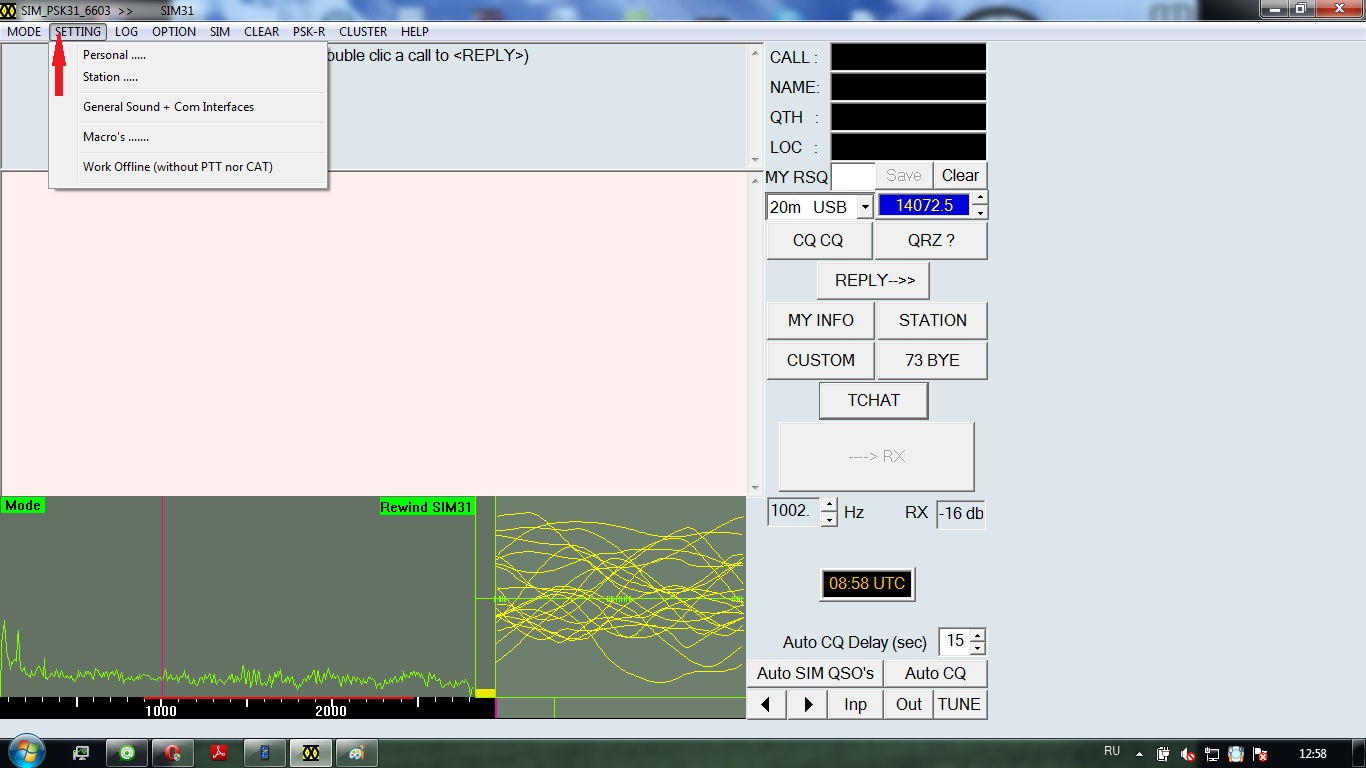Click the yellow squelch marker below spectrum

(485, 693)
